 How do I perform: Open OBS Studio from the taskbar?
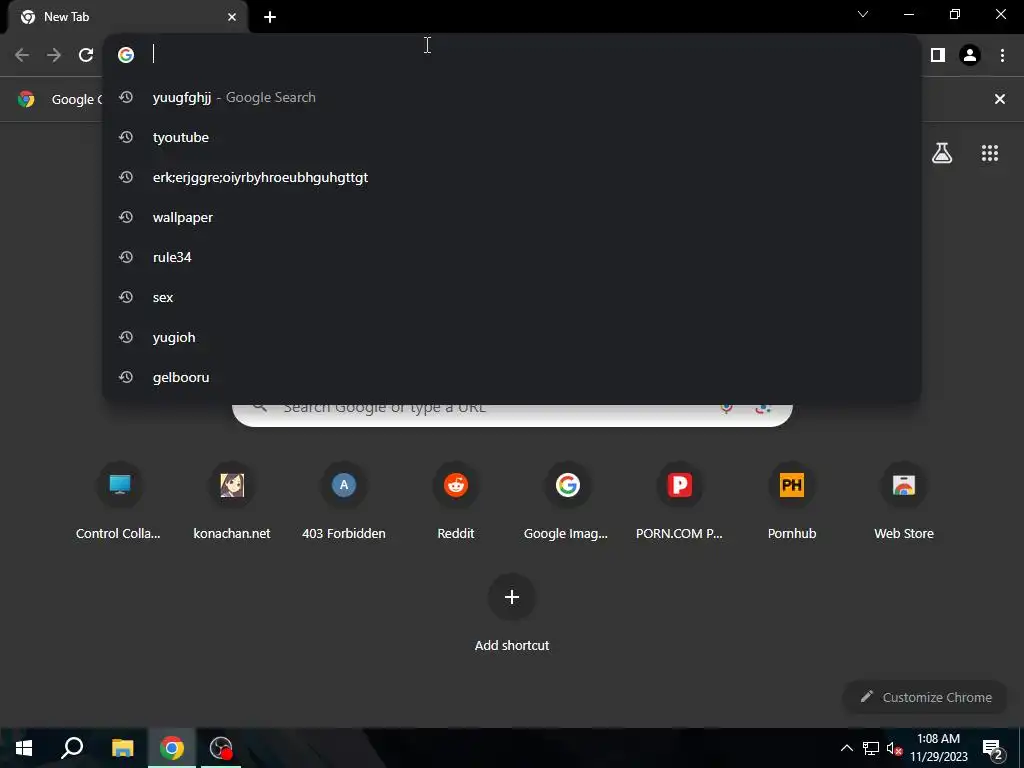click(221, 748)
